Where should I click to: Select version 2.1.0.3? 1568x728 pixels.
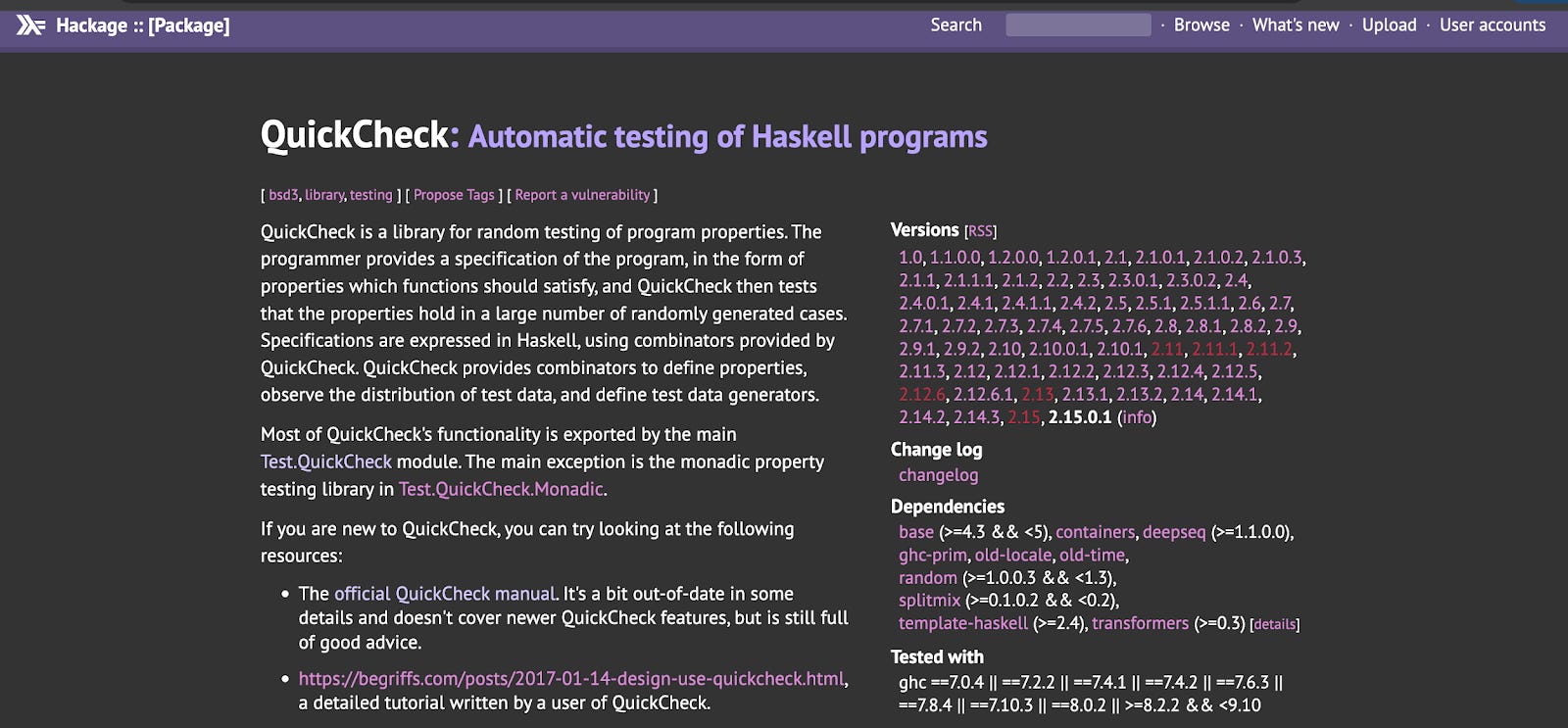[1277, 258]
